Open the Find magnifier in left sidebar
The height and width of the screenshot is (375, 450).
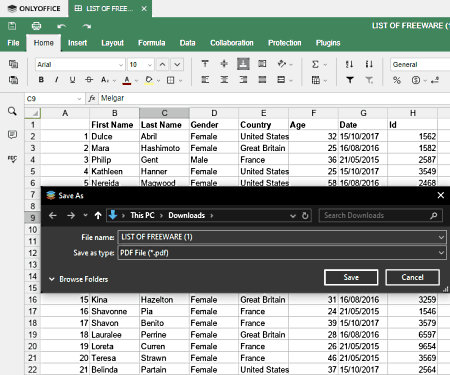click(x=12, y=111)
